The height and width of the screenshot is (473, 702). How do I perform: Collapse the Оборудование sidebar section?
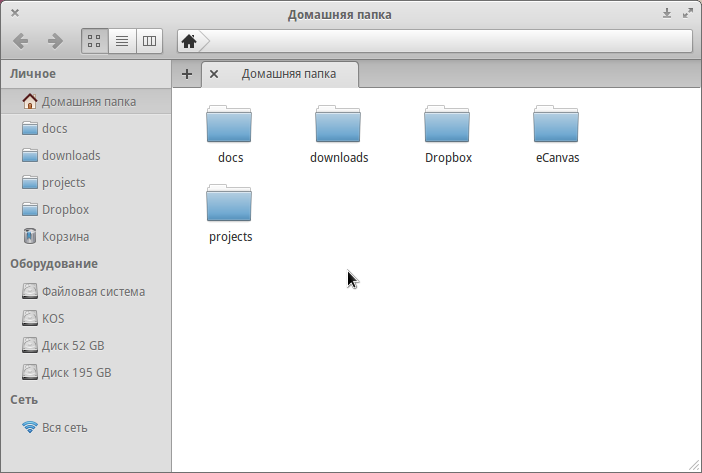[x=54, y=264]
